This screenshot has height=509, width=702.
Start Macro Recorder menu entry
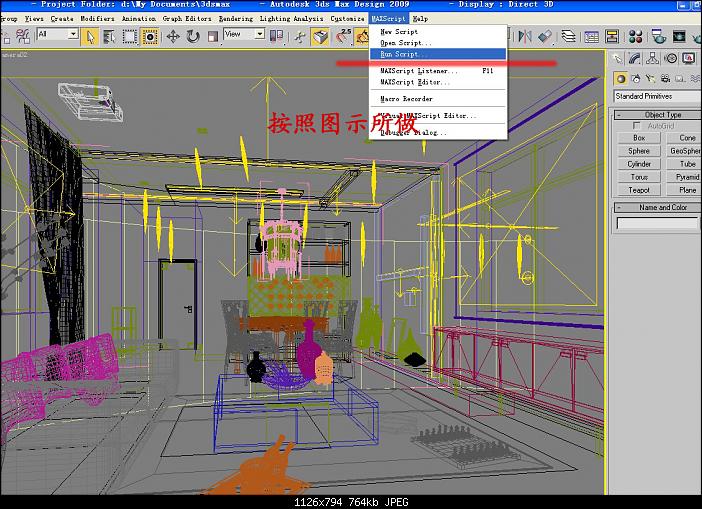(438, 98)
